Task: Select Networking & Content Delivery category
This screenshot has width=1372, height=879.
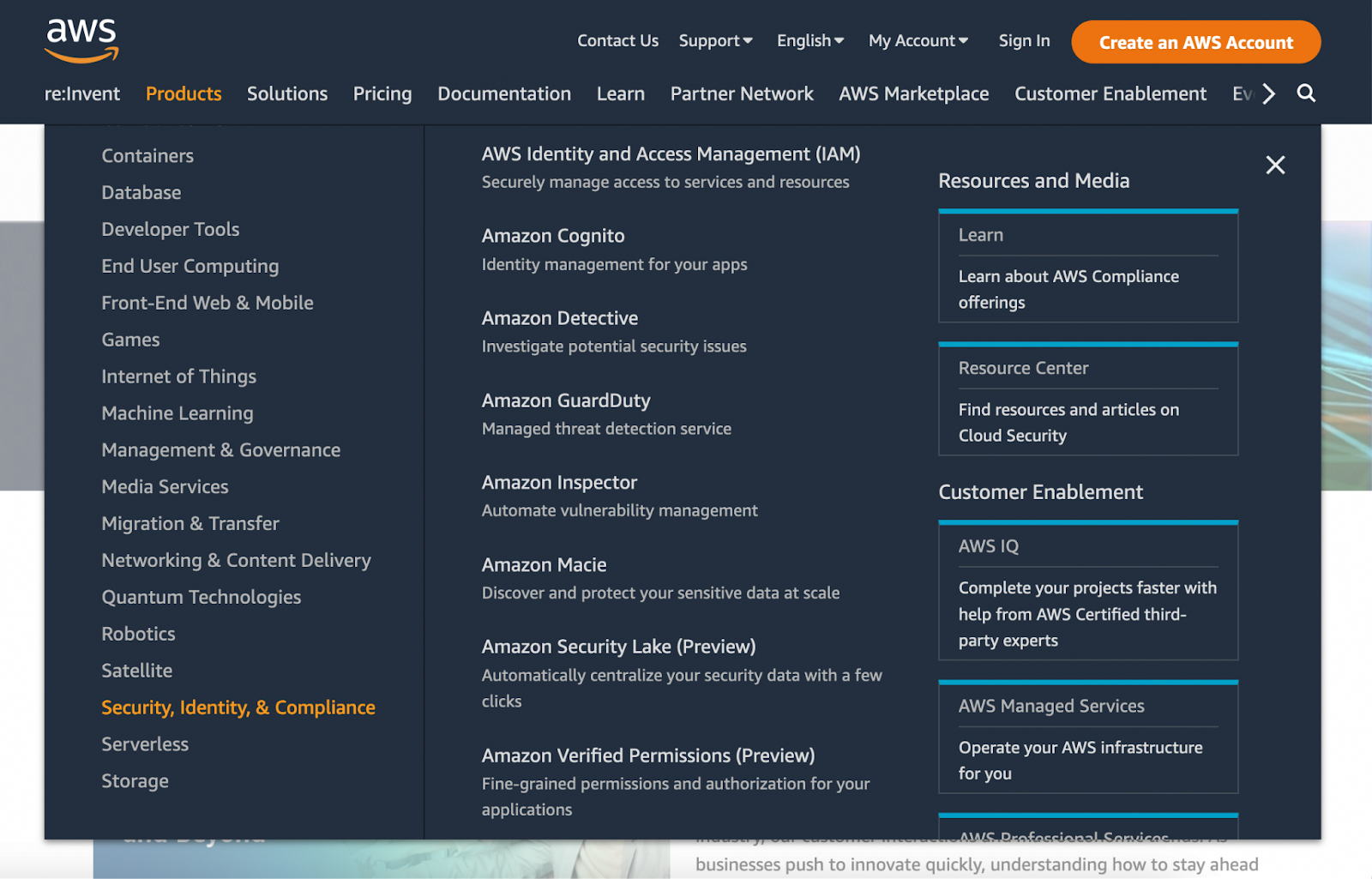Action: coord(237,561)
